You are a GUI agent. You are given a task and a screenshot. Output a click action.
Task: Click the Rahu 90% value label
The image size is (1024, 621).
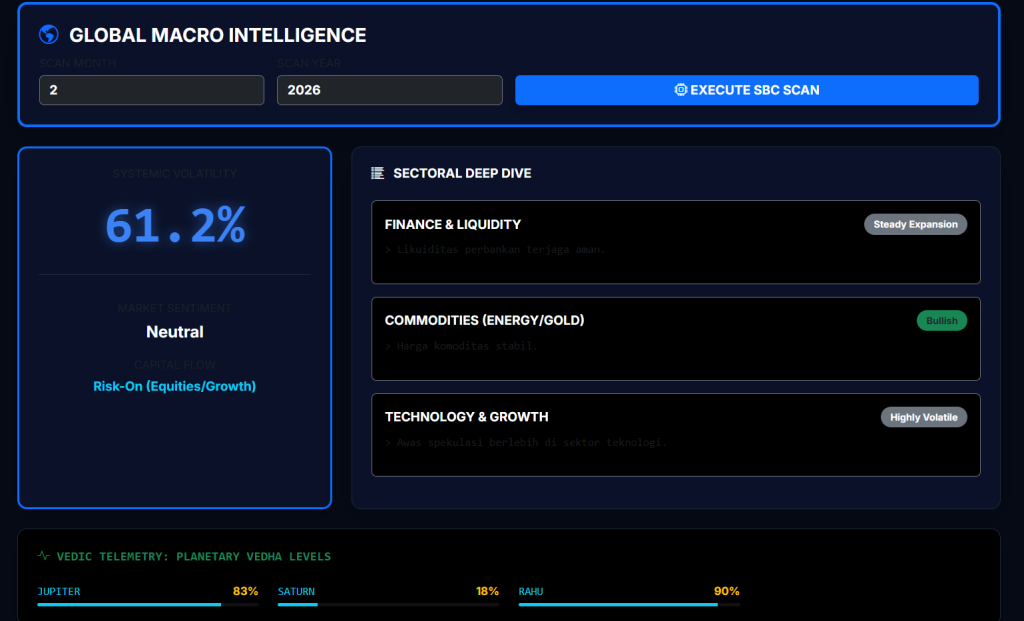(726, 591)
